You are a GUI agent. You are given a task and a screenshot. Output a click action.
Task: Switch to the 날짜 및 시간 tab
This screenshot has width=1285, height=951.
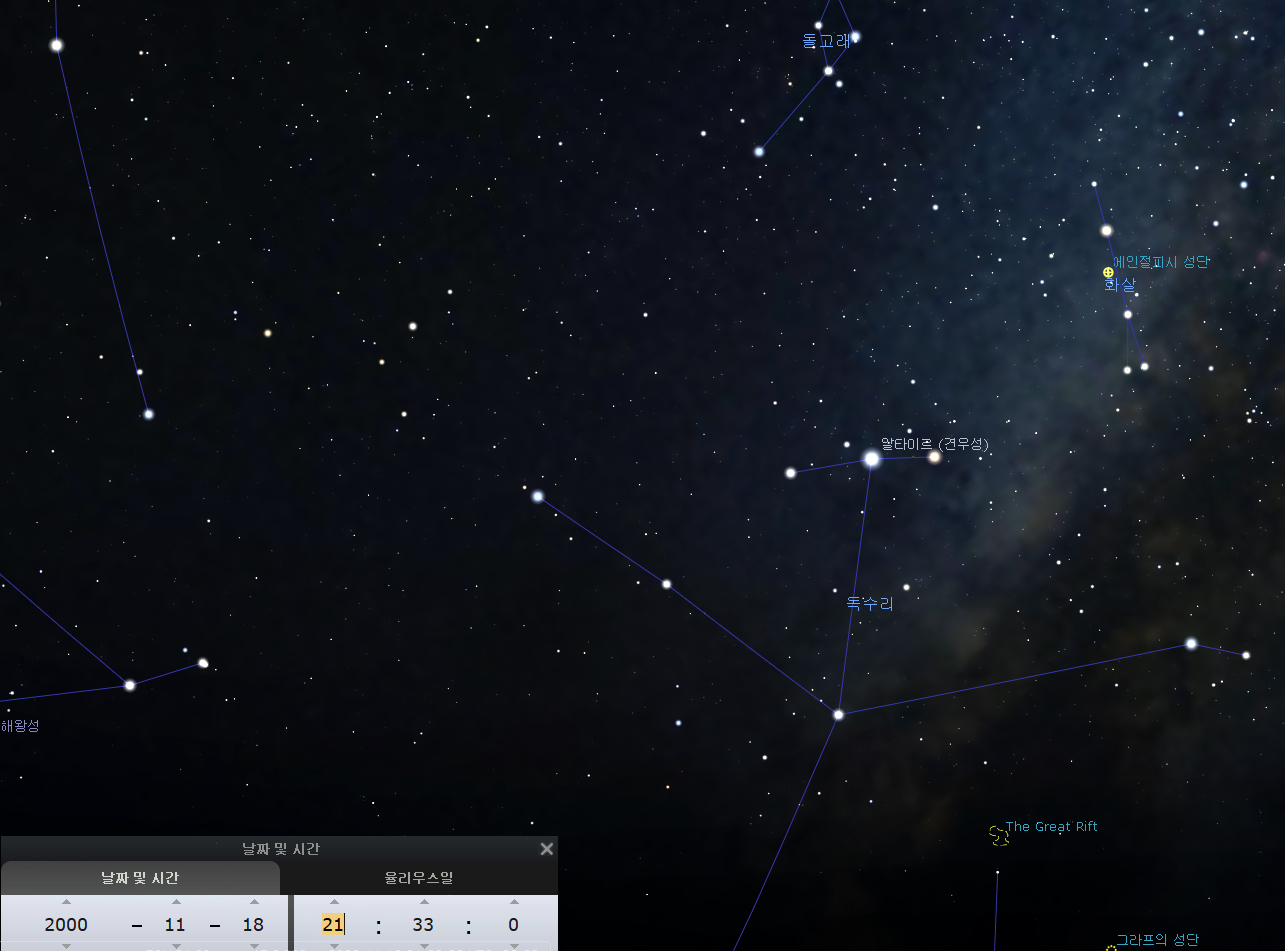pos(140,878)
